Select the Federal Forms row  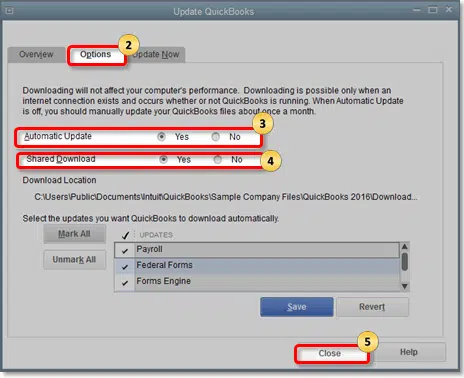tap(257, 266)
